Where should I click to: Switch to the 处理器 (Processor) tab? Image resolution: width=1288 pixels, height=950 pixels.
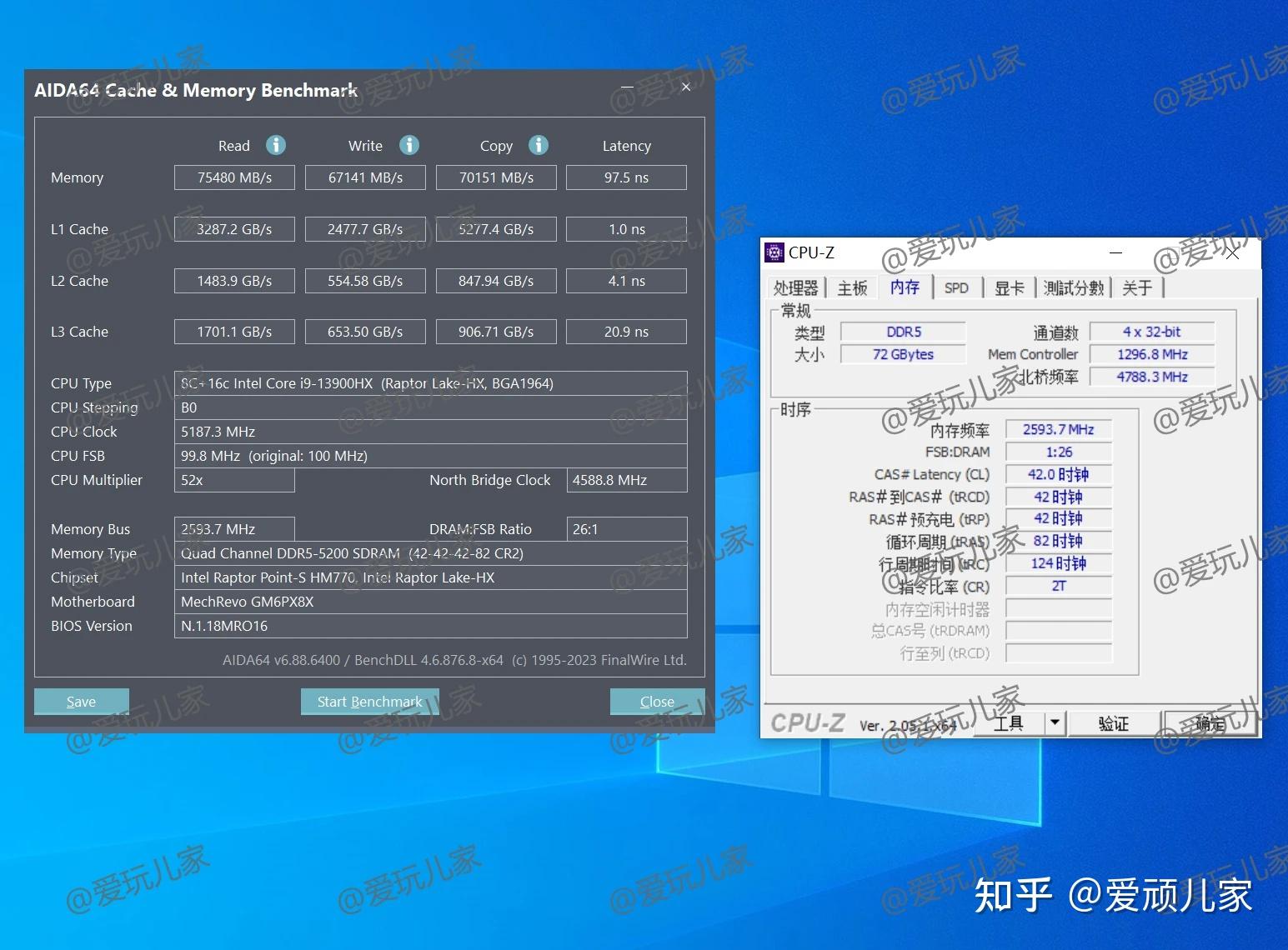pyautogui.click(x=795, y=287)
